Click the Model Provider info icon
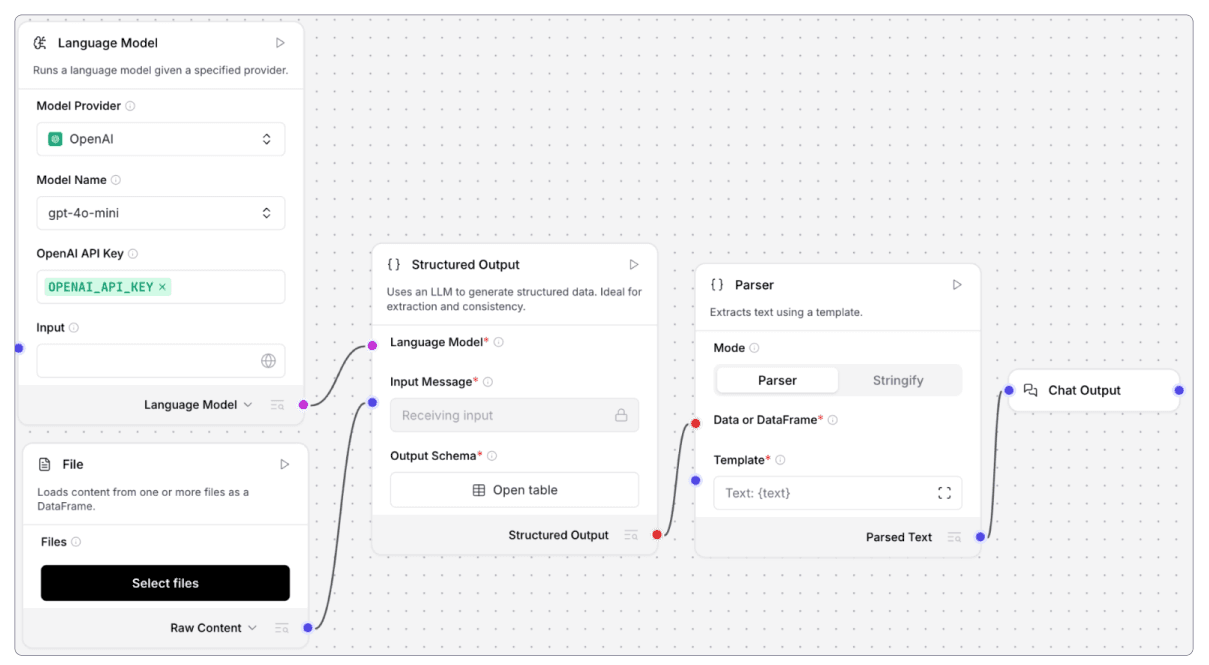Image resolution: width=1209 pixels, height=665 pixels. pyautogui.click(x=130, y=106)
